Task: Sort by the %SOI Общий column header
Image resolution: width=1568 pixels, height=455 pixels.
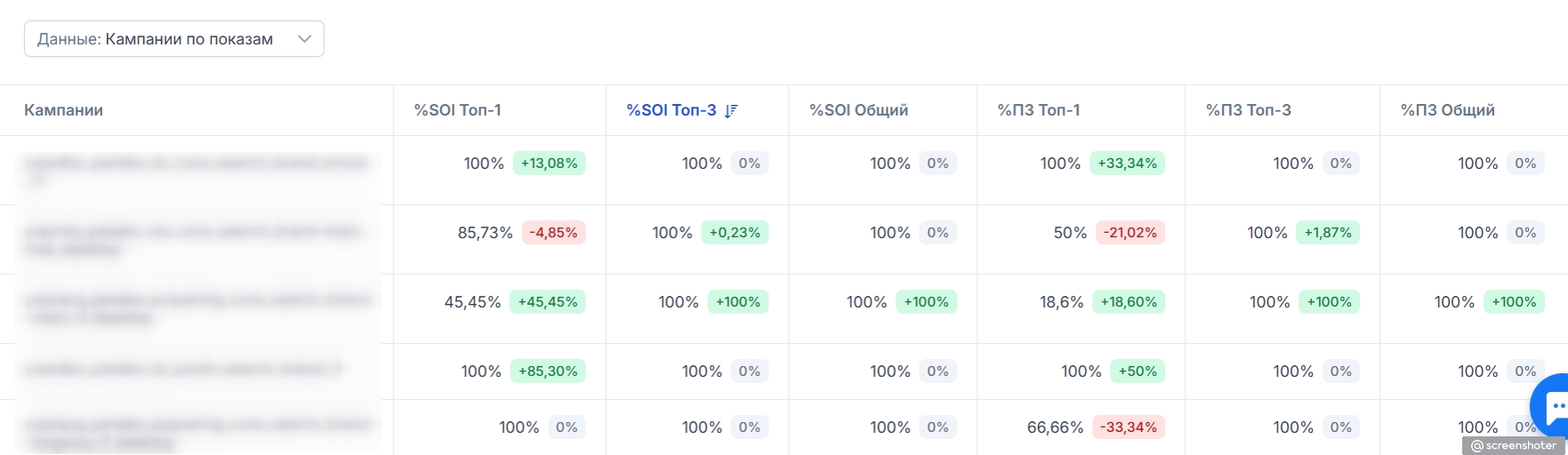Action: coord(858,110)
